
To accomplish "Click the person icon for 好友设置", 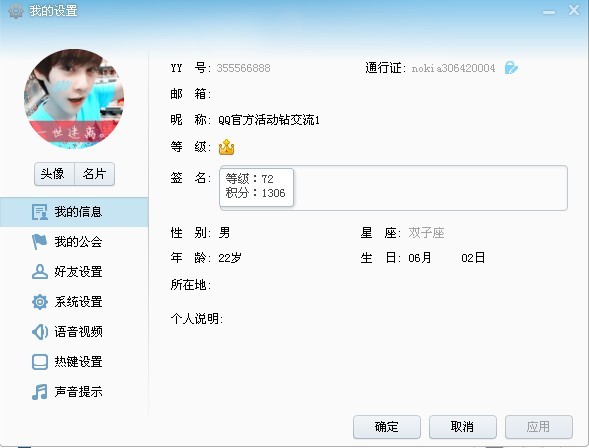I will (x=39, y=272).
